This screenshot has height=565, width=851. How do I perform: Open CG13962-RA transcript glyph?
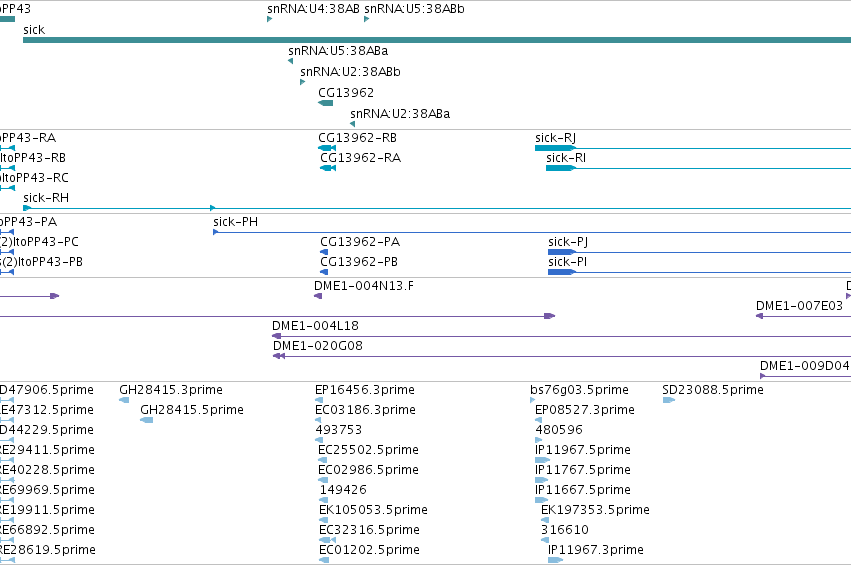[328, 168]
